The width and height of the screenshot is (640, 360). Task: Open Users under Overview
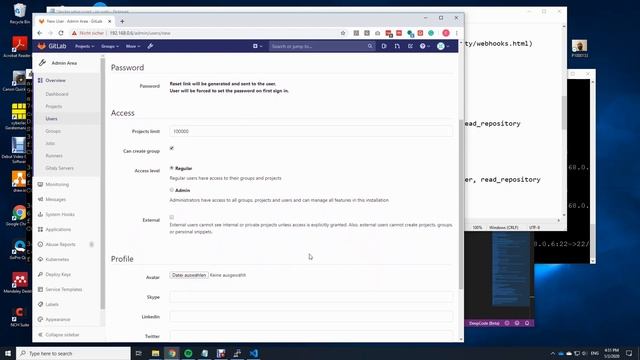click(51, 119)
